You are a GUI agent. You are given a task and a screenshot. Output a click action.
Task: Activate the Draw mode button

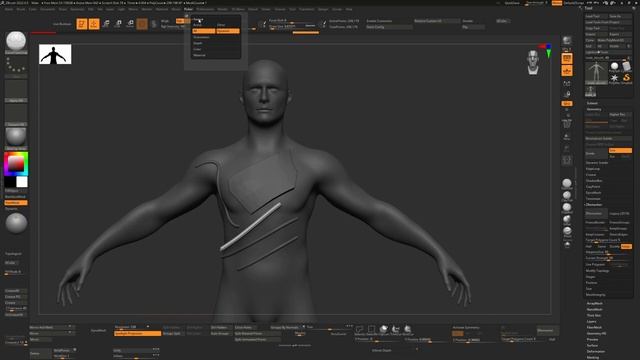click(94, 24)
